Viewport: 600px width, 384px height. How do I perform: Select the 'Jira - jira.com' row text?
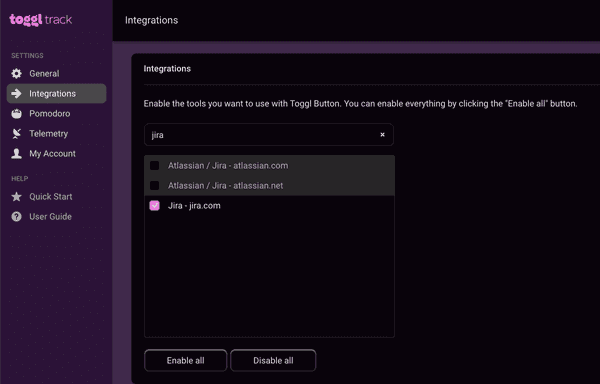pyautogui.click(x=194, y=205)
